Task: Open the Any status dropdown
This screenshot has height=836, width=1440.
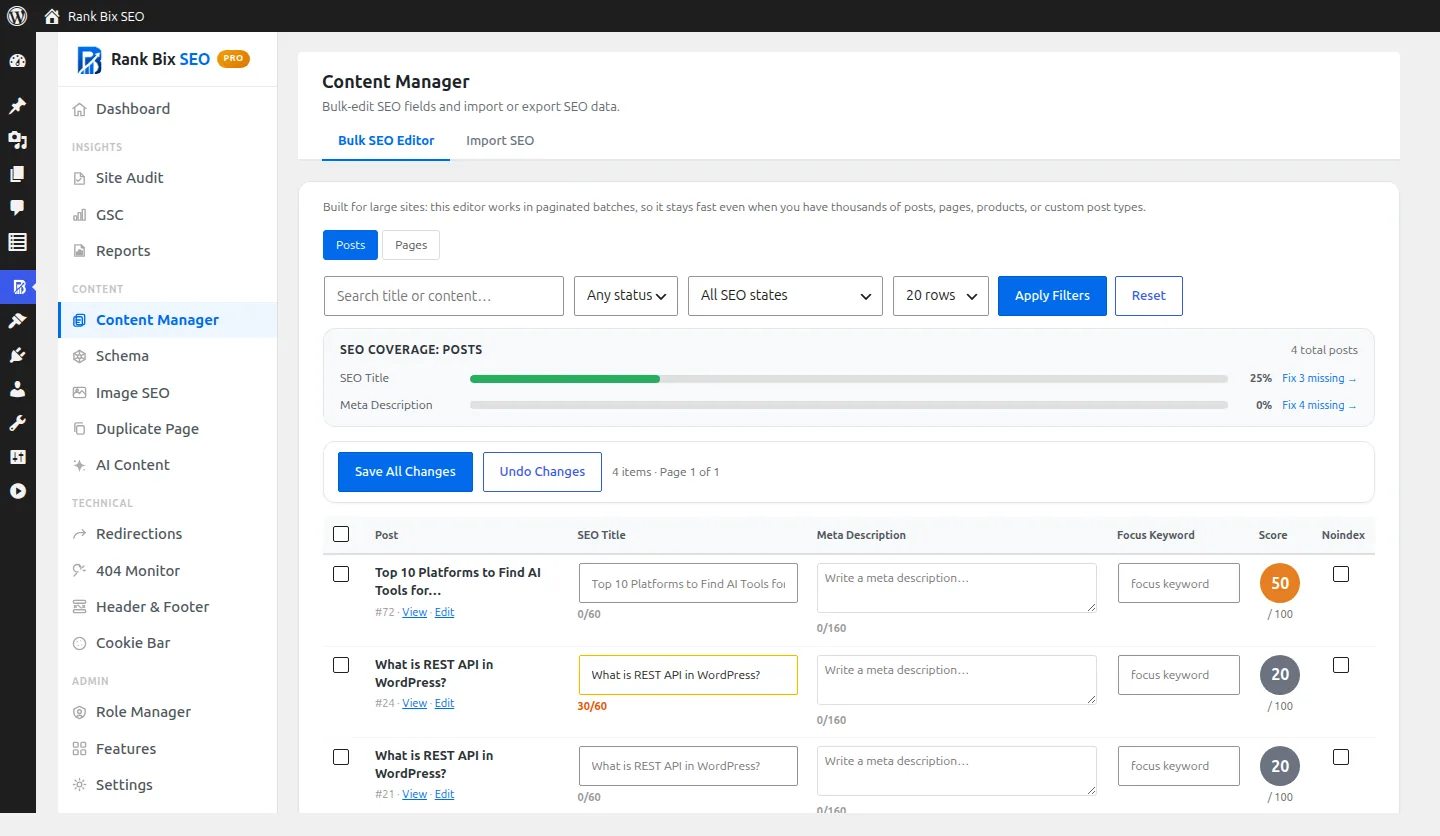Action: pyautogui.click(x=626, y=296)
